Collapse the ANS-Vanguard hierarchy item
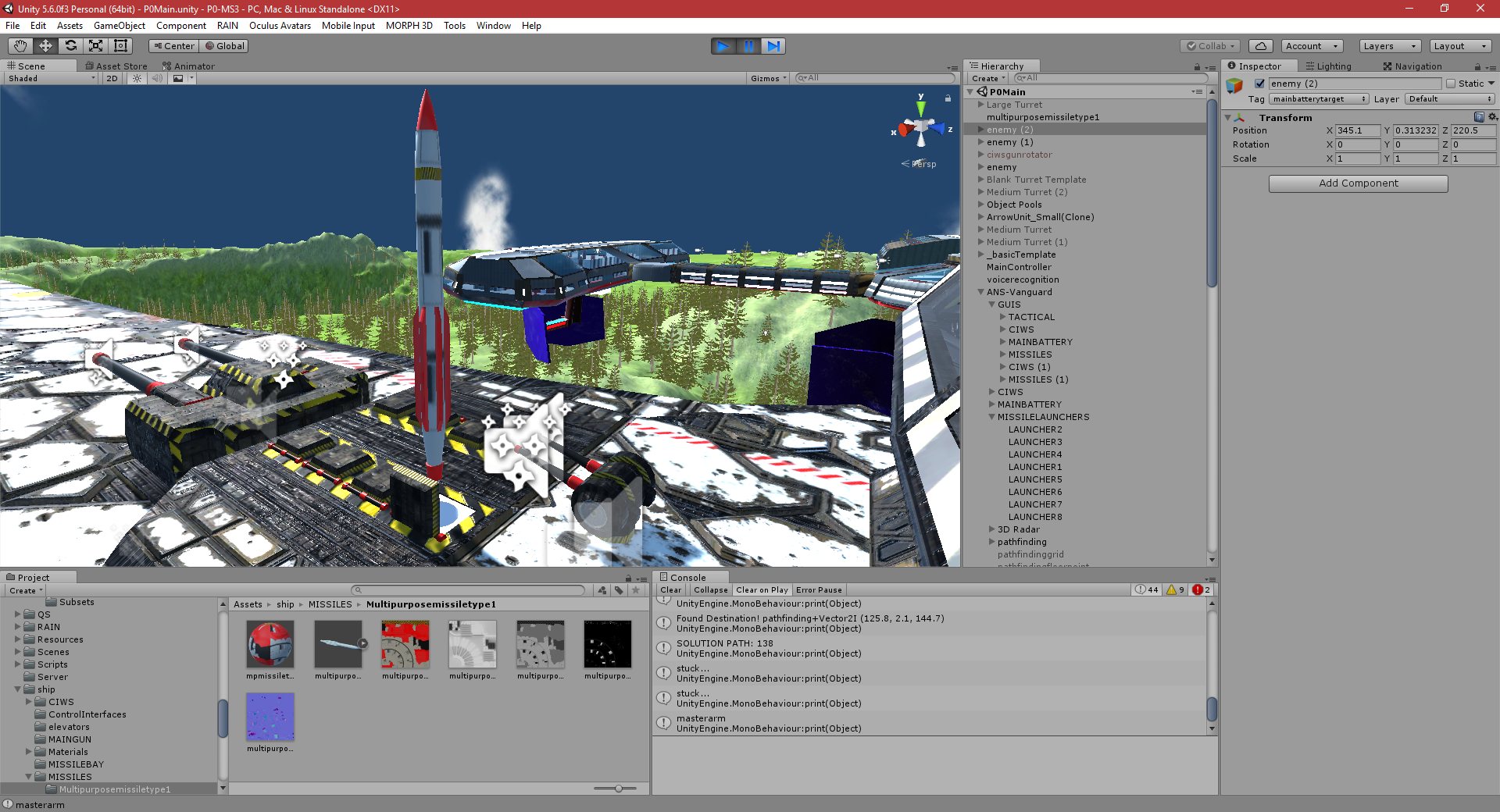The width and height of the screenshot is (1500, 812). click(981, 291)
